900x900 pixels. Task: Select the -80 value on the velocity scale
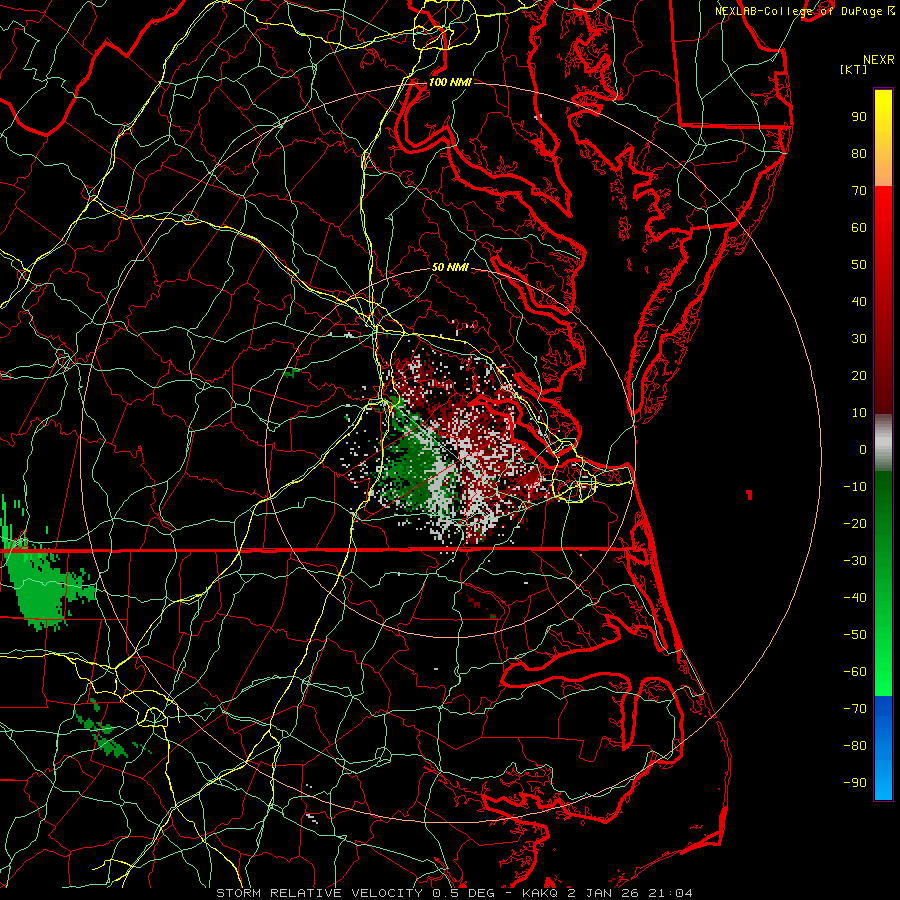pyautogui.click(x=855, y=746)
